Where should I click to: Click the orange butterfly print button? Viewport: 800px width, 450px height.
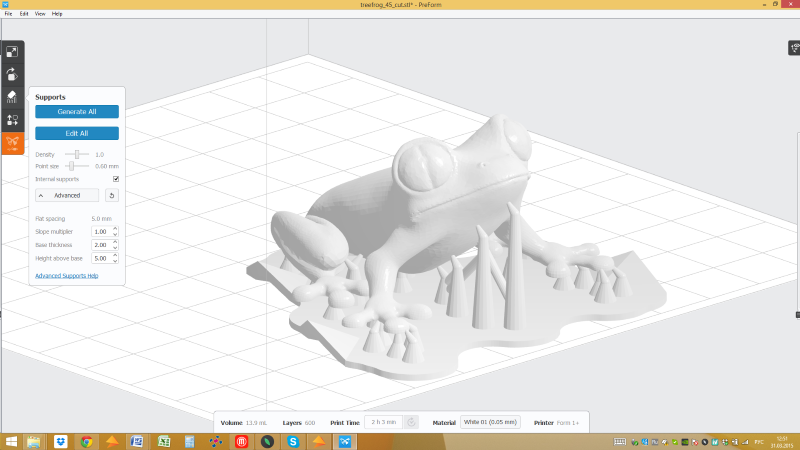(x=12, y=142)
